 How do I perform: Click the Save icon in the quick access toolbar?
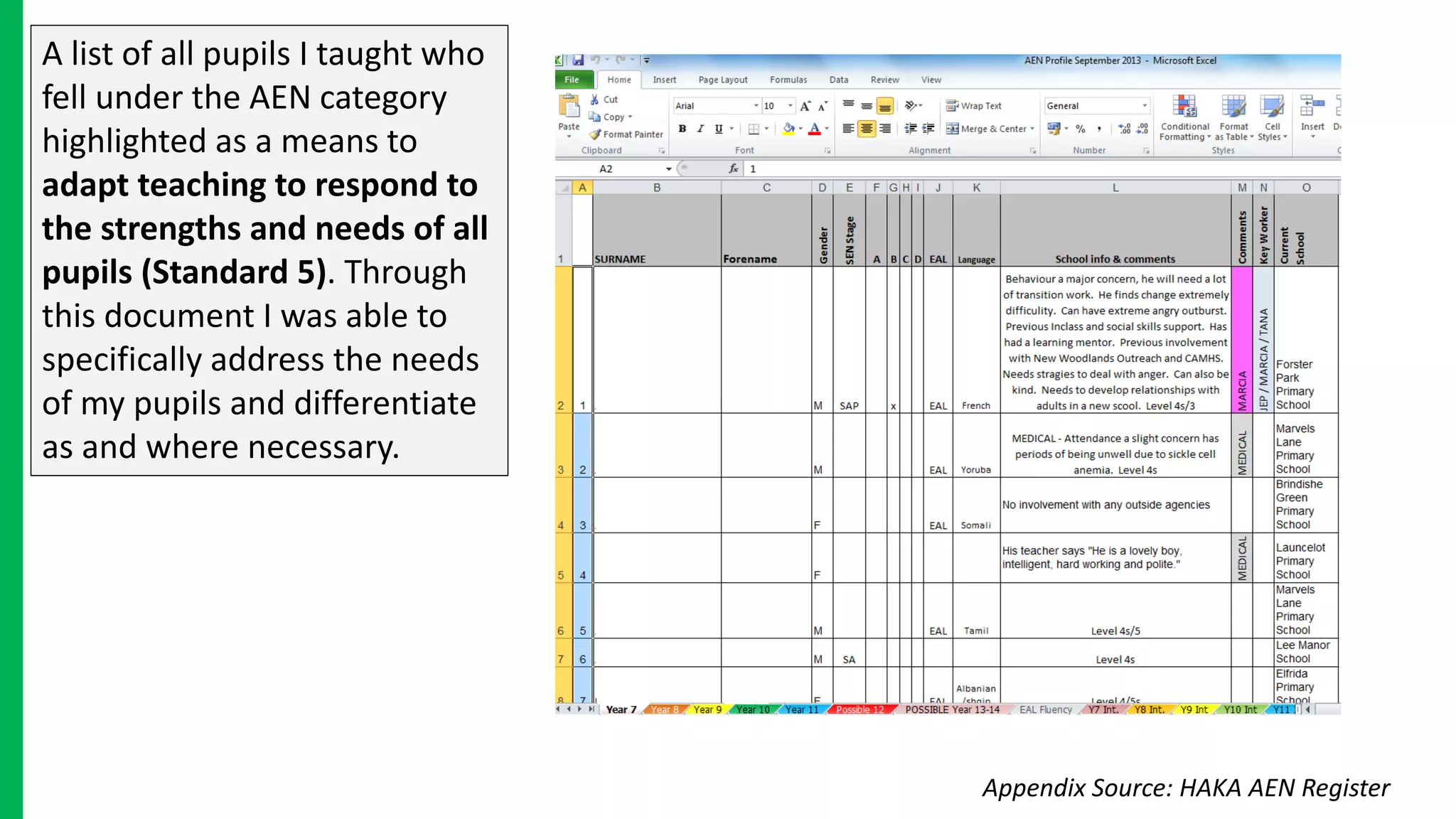coord(578,60)
